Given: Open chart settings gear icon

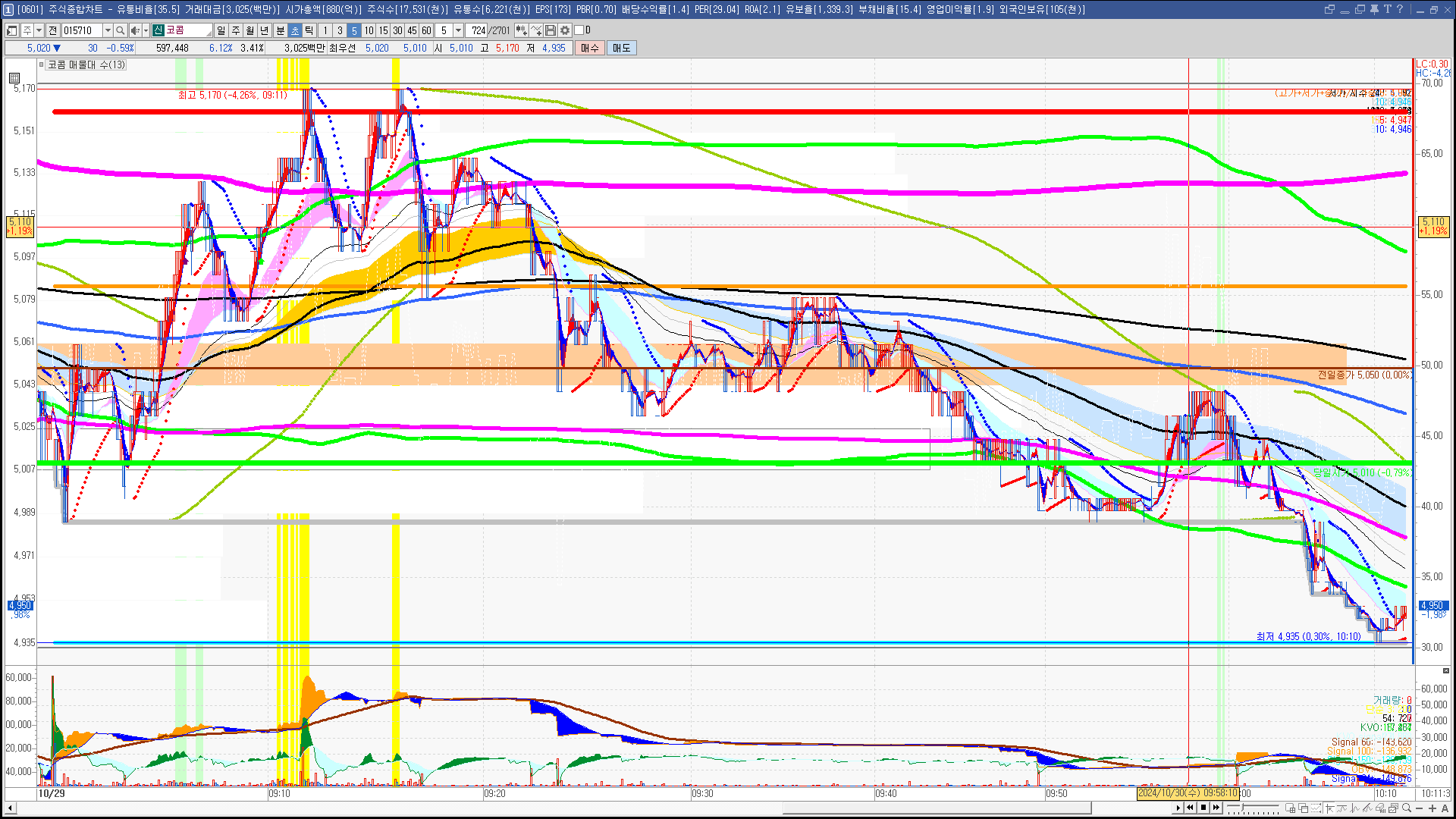Looking at the screenshot, I should coord(565,30).
